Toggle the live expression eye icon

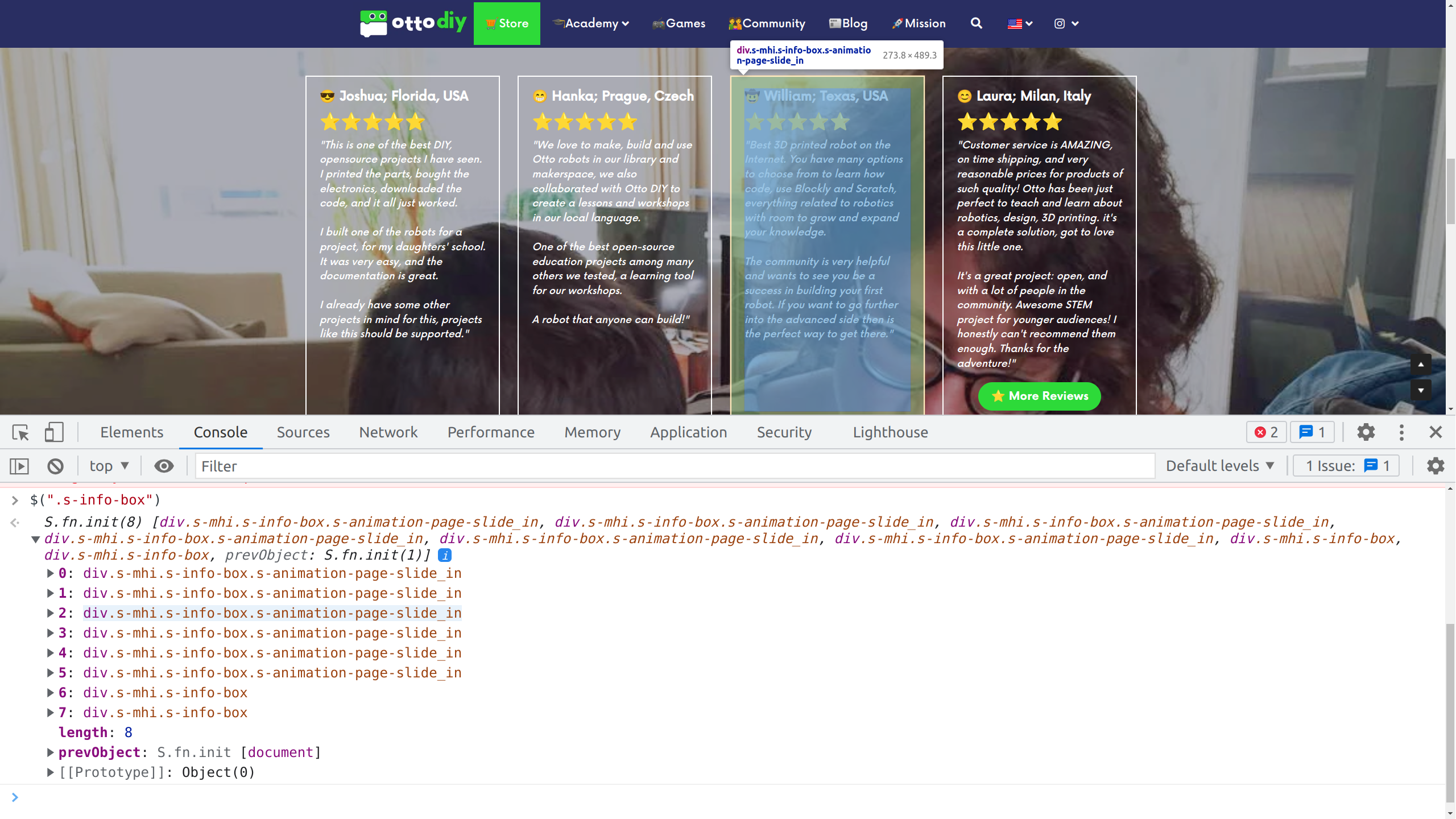coord(164,466)
